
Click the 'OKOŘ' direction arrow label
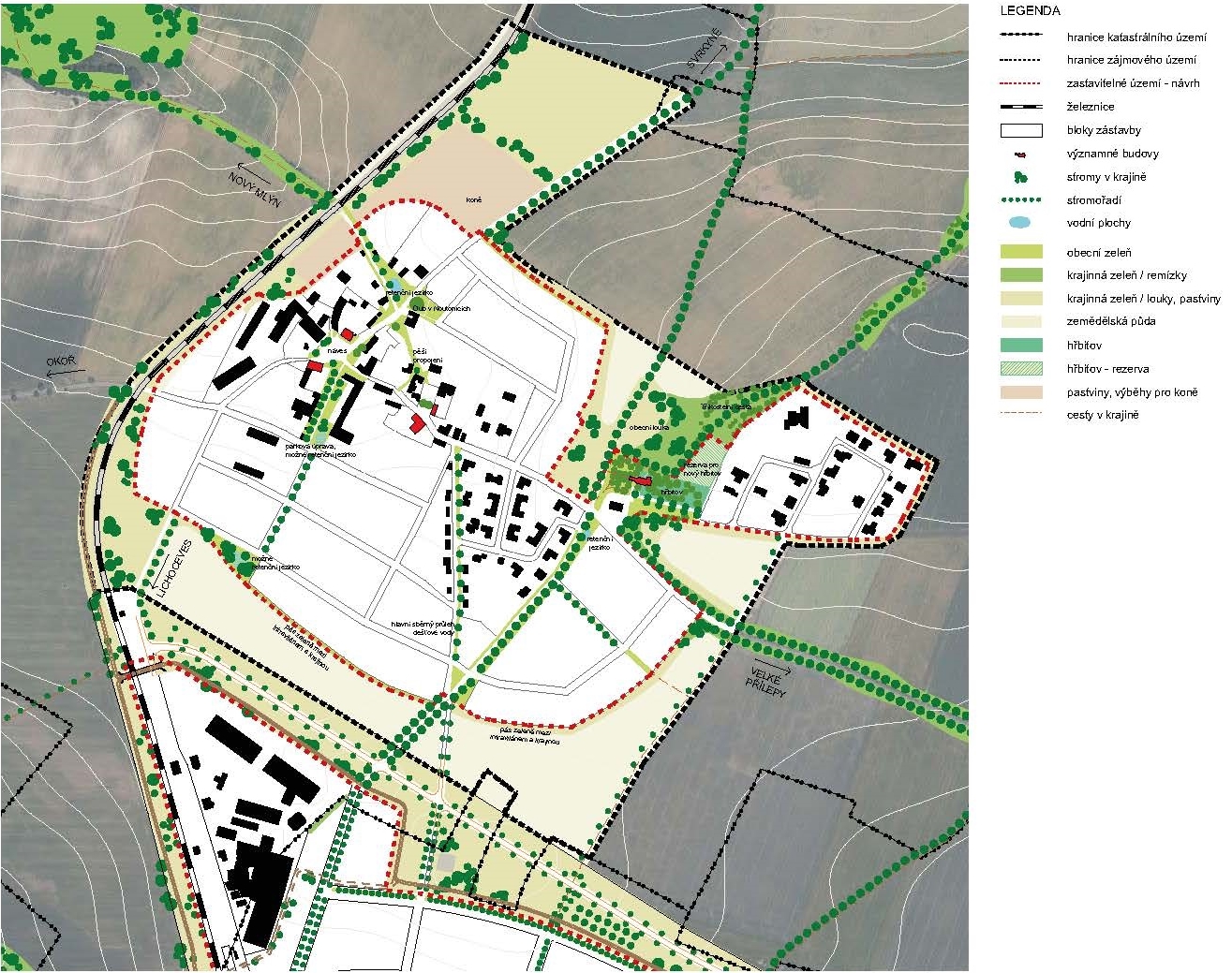59,362
